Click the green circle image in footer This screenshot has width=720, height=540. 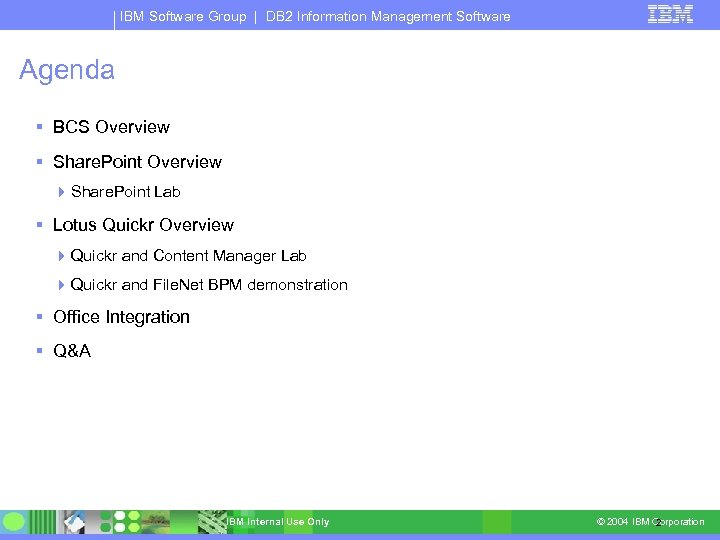(13, 522)
